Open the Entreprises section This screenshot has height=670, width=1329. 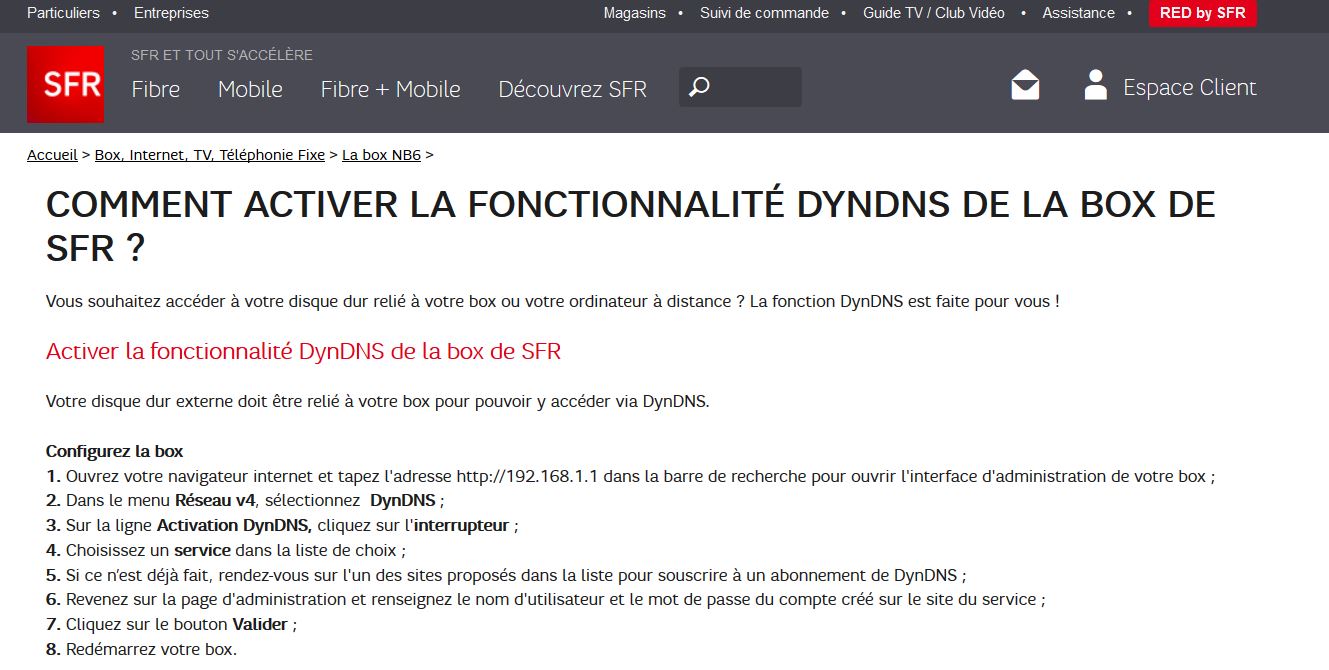(x=171, y=13)
